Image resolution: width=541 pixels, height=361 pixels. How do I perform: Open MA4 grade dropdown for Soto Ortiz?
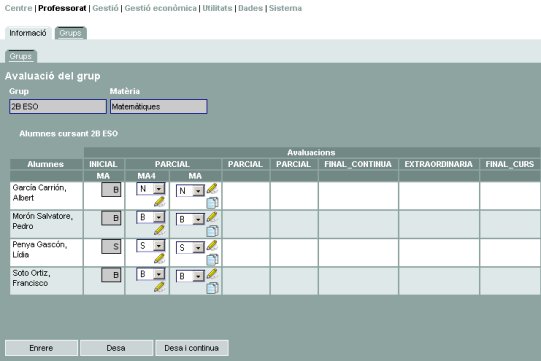coord(151,274)
